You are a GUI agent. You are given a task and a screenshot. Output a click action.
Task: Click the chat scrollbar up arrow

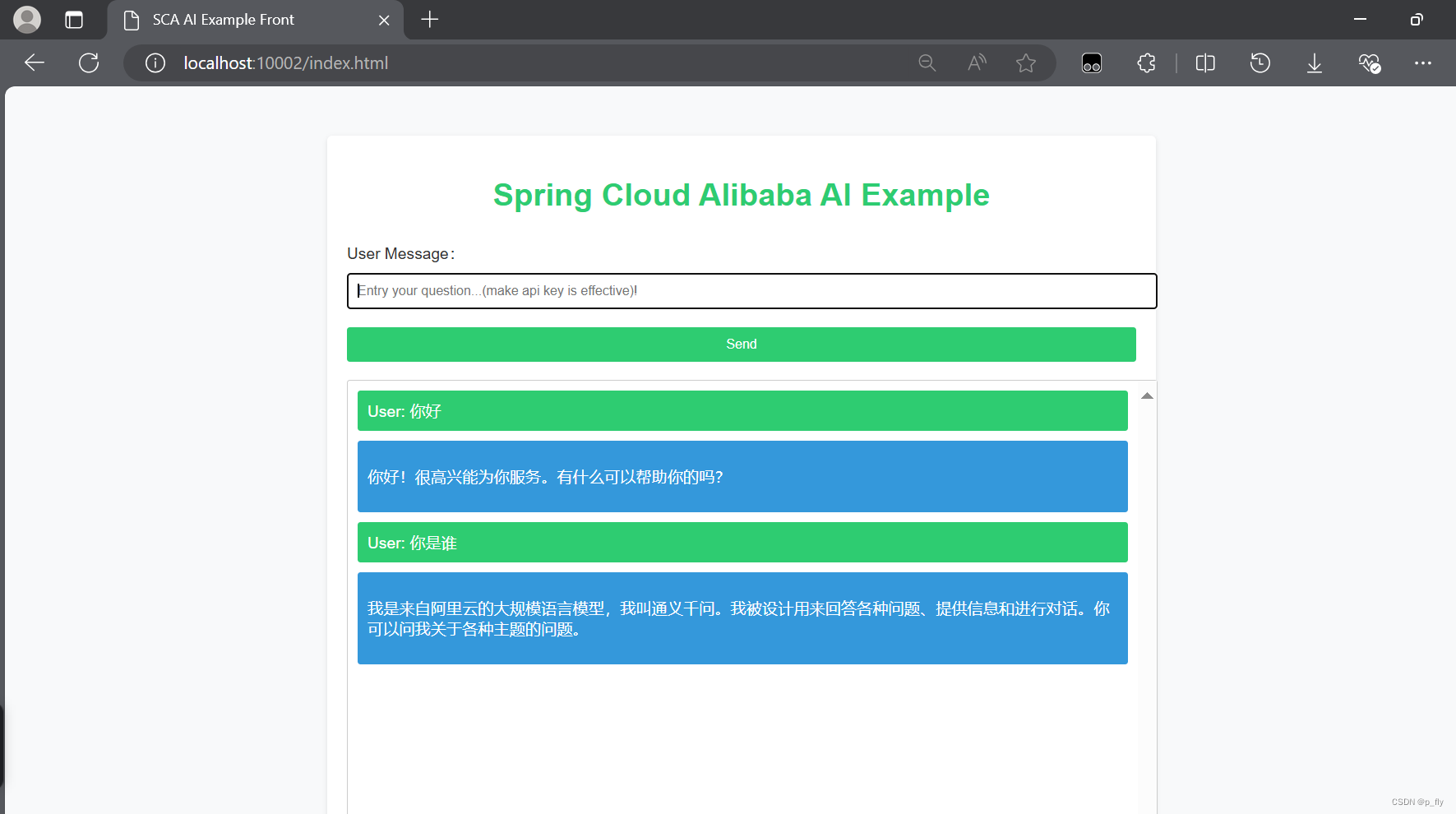click(x=1147, y=396)
